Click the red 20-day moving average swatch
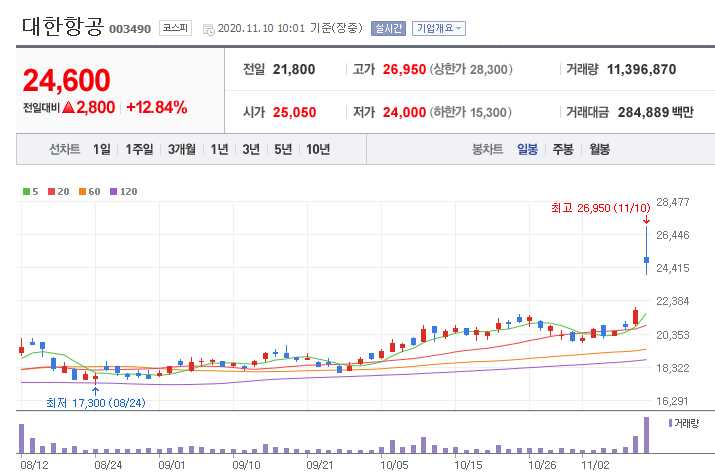 click(x=52, y=191)
